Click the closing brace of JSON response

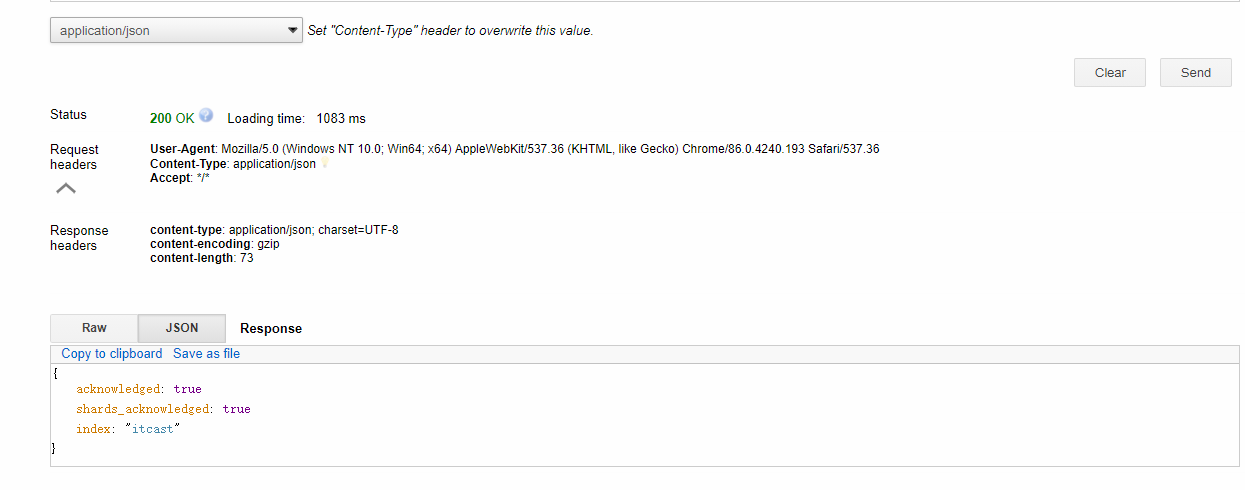click(x=55, y=449)
